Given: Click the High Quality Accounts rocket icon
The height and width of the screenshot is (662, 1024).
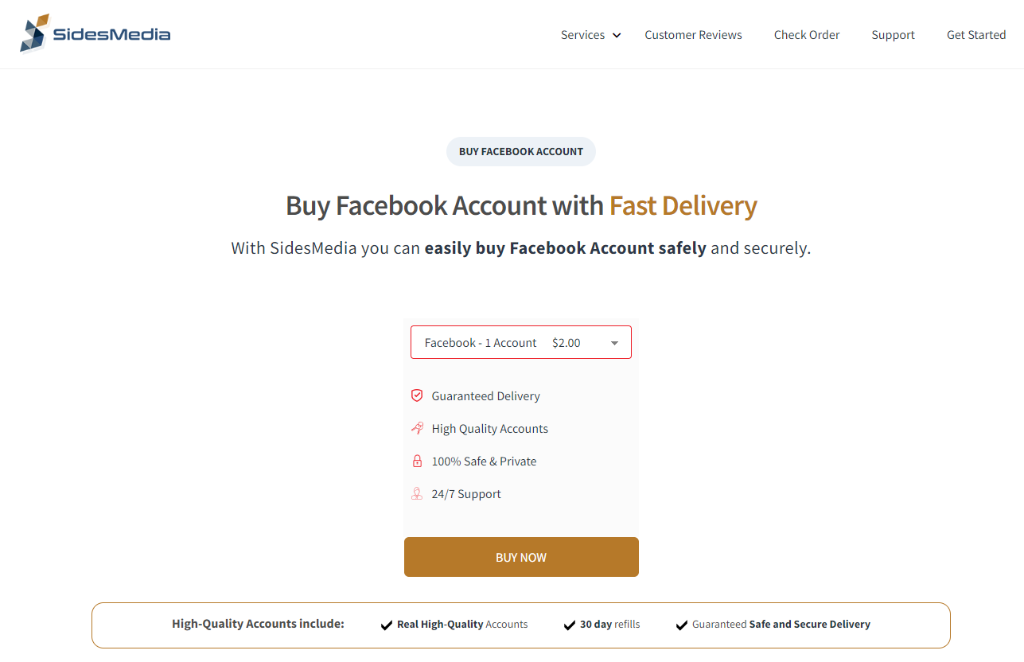Looking at the screenshot, I should coord(417,428).
